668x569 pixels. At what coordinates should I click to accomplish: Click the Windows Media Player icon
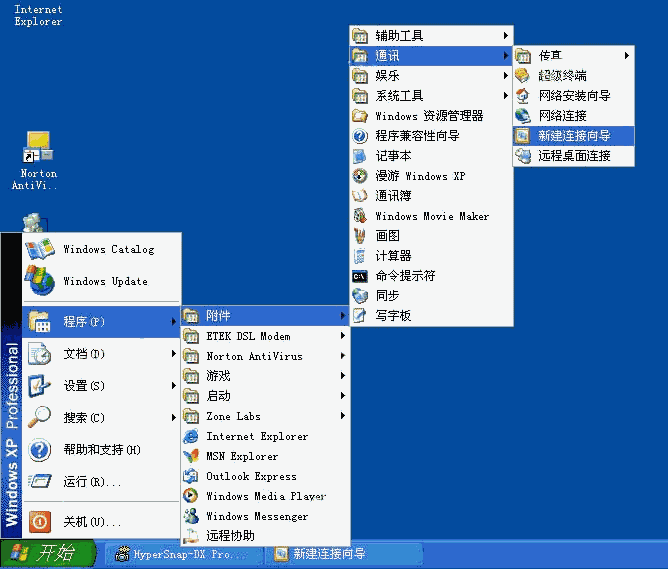[x=191, y=496]
